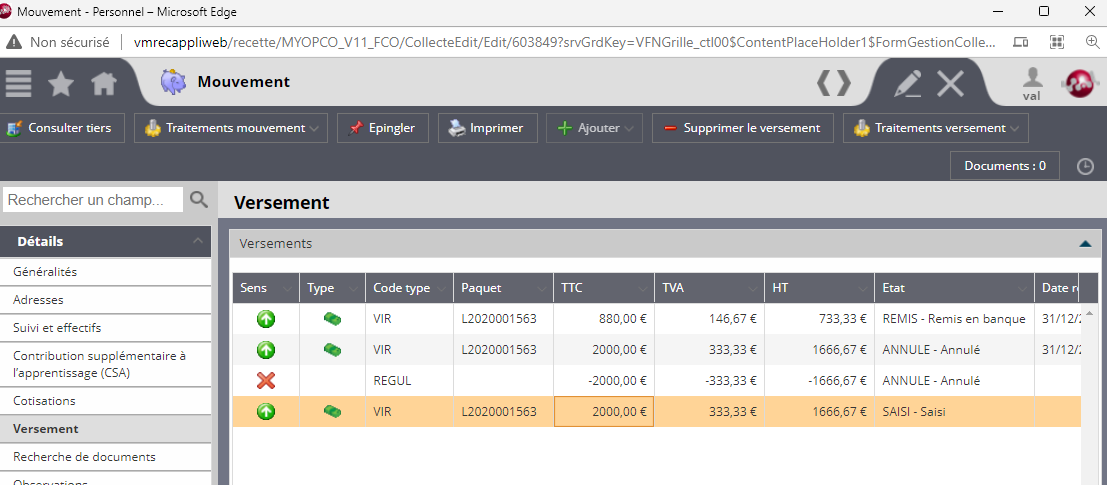The image size is (1107, 485).
Task: Go to home via house icon
Action: pyautogui.click(x=104, y=84)
